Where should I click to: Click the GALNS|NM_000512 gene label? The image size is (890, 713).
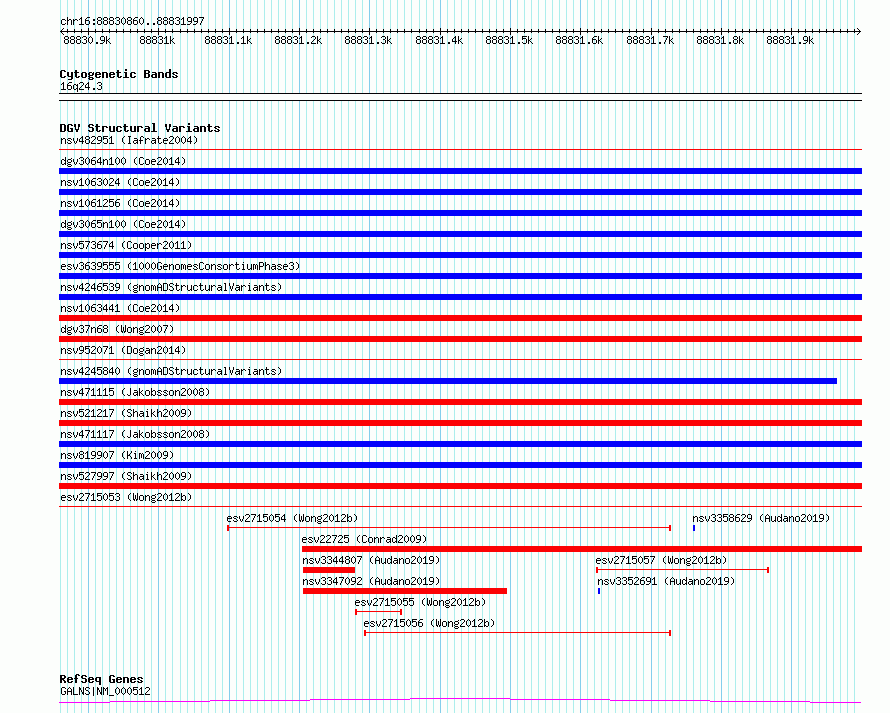pyautogui.click(x=105, y=691)
